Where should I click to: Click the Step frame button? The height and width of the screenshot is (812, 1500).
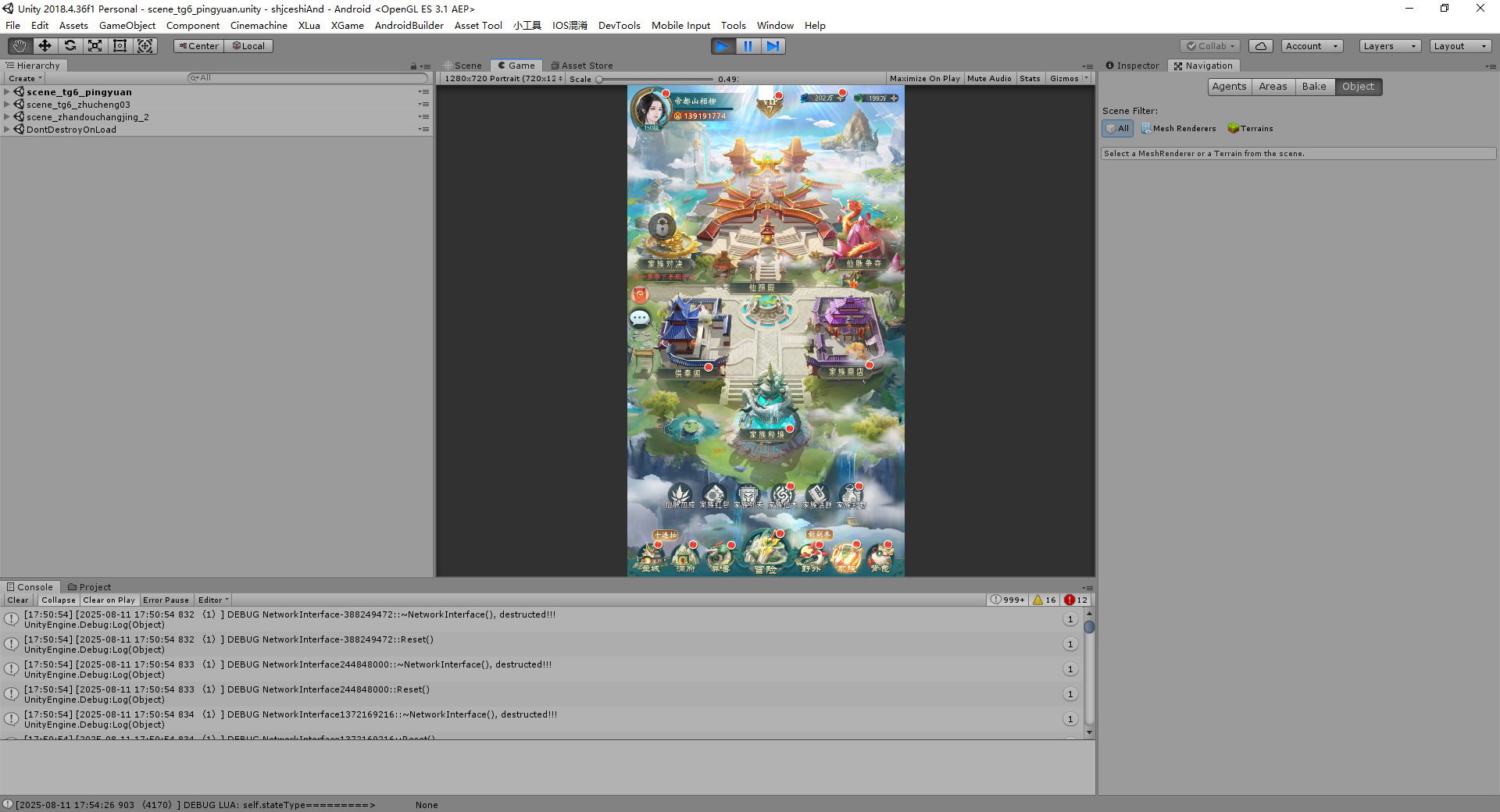(773, 46)
